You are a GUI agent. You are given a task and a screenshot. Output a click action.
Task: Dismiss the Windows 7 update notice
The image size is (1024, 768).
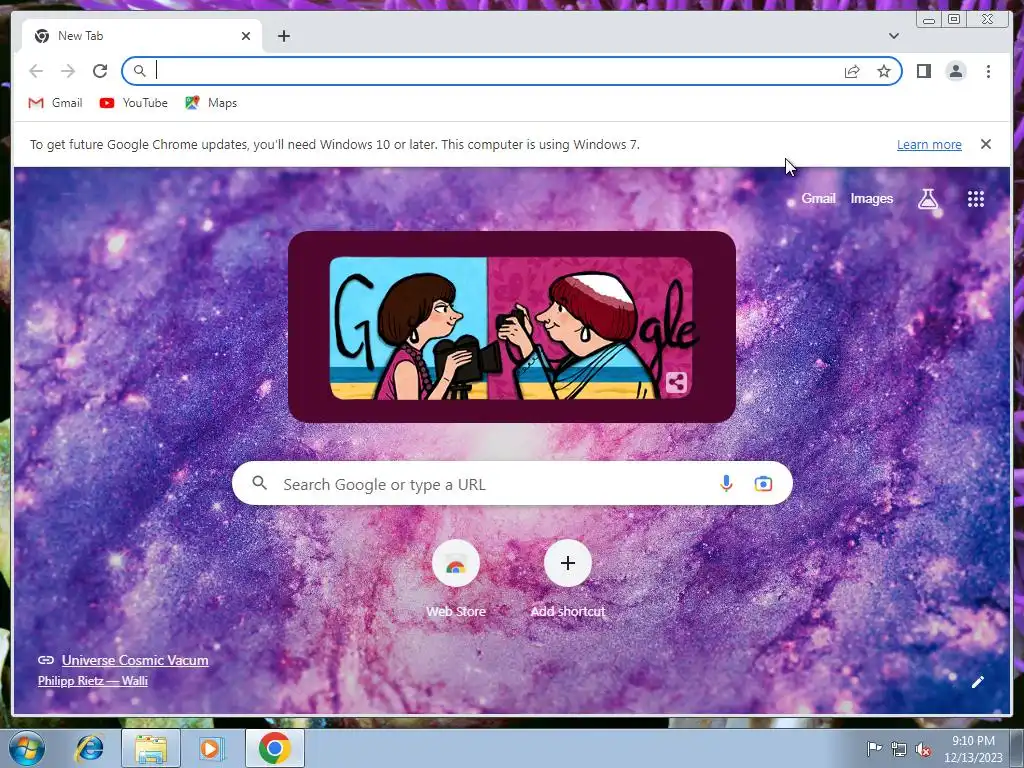(985, 144)
